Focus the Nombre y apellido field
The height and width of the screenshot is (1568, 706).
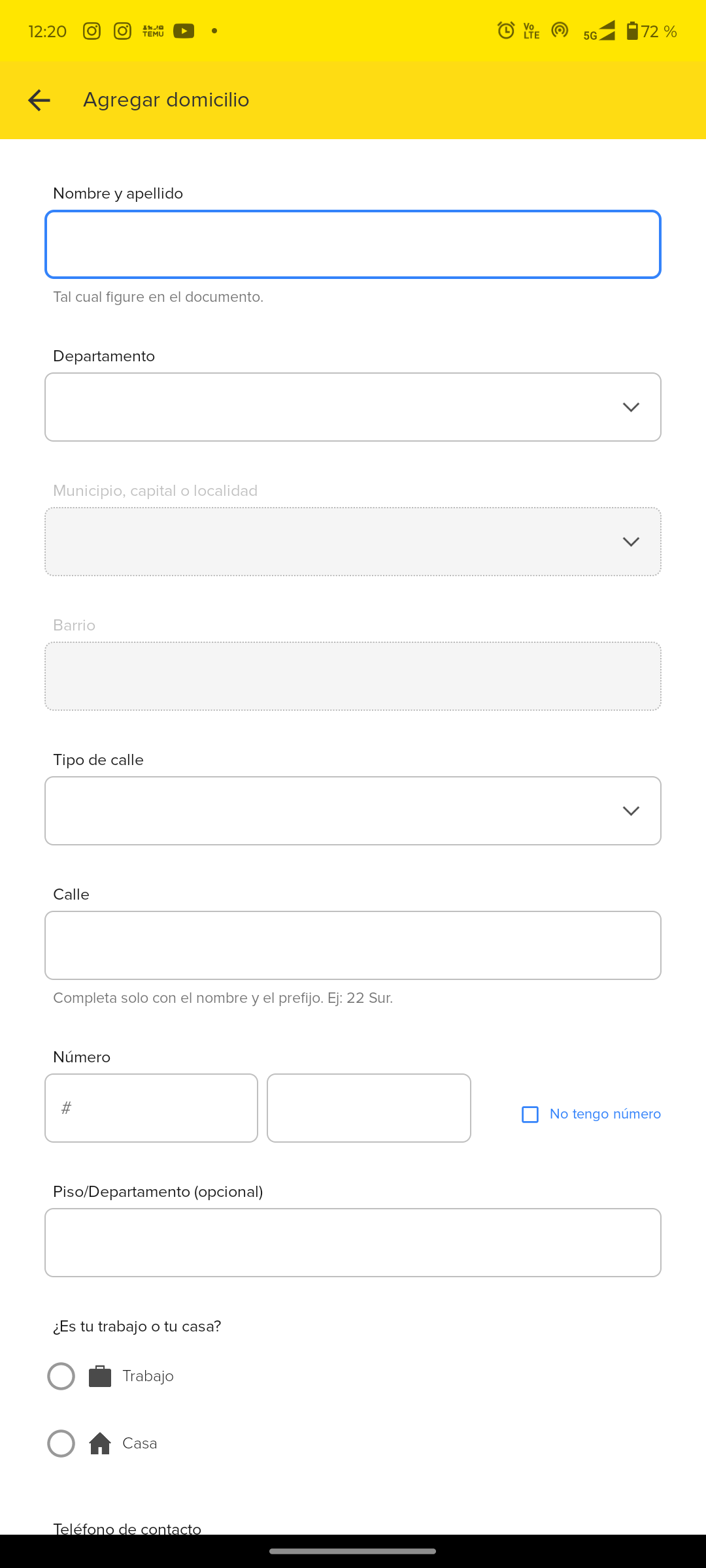(x=353, y=244)
